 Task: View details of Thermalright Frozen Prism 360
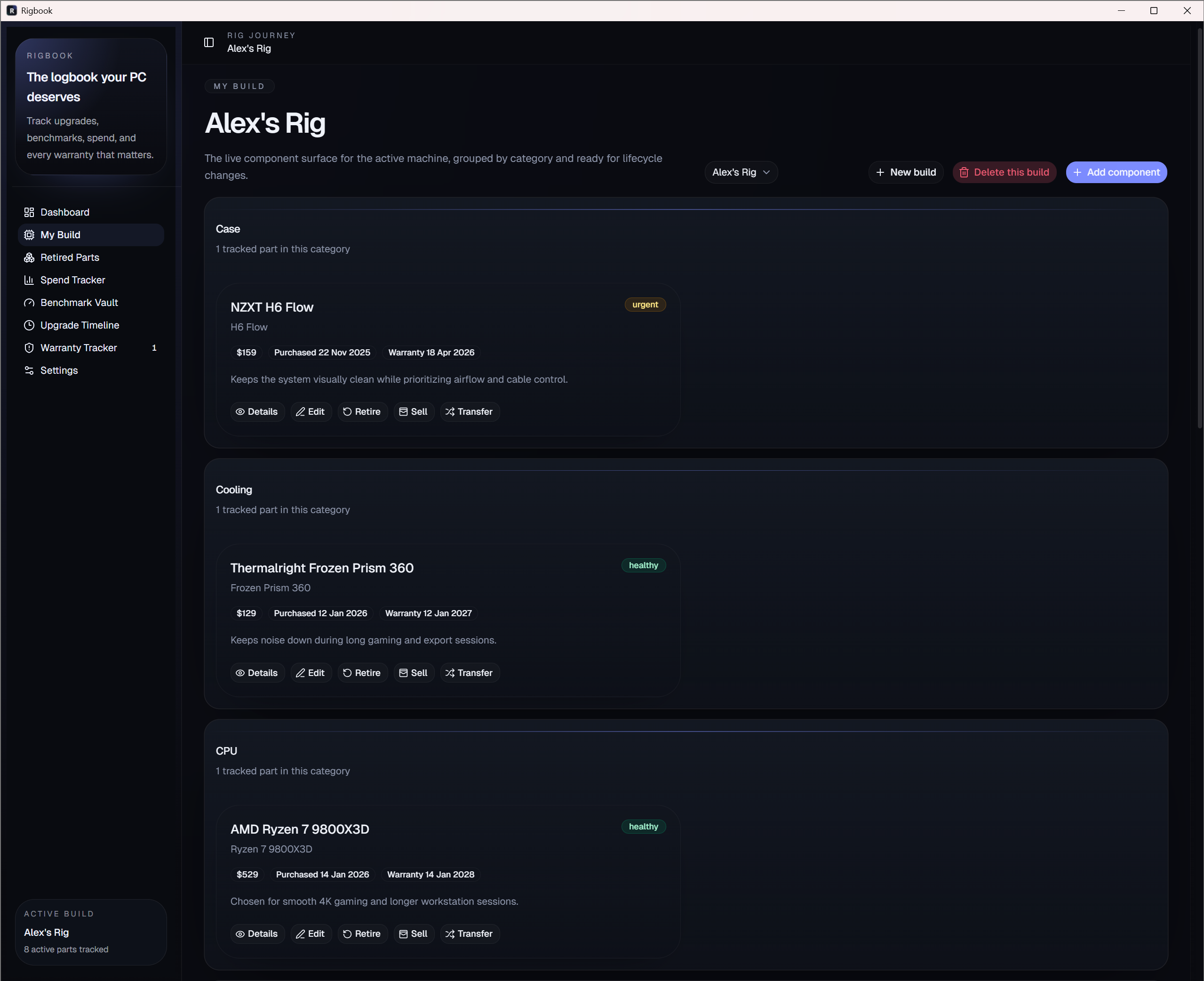point(257,673)
